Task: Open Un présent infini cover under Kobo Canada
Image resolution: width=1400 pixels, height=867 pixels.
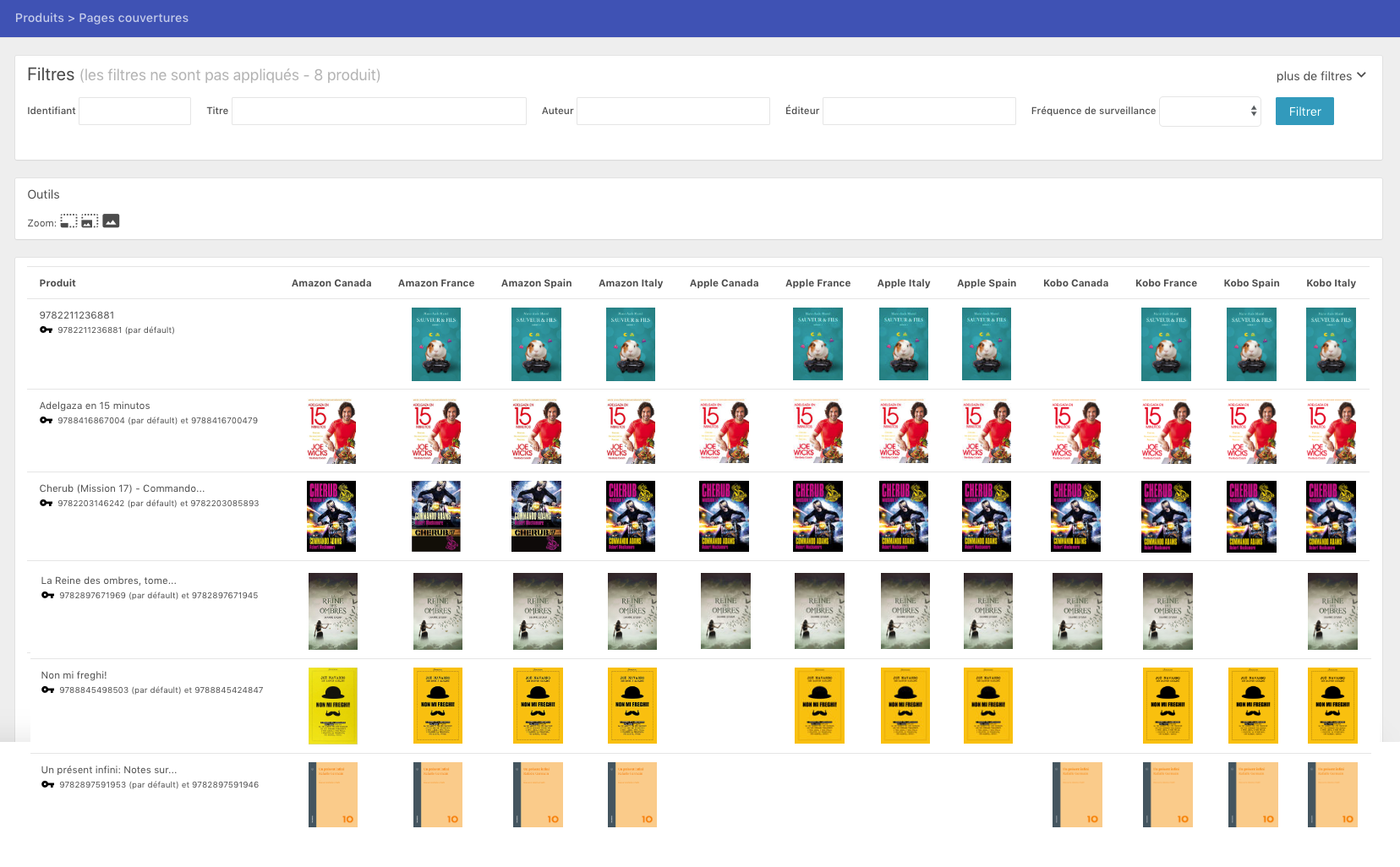Action: pos(1077,794)
